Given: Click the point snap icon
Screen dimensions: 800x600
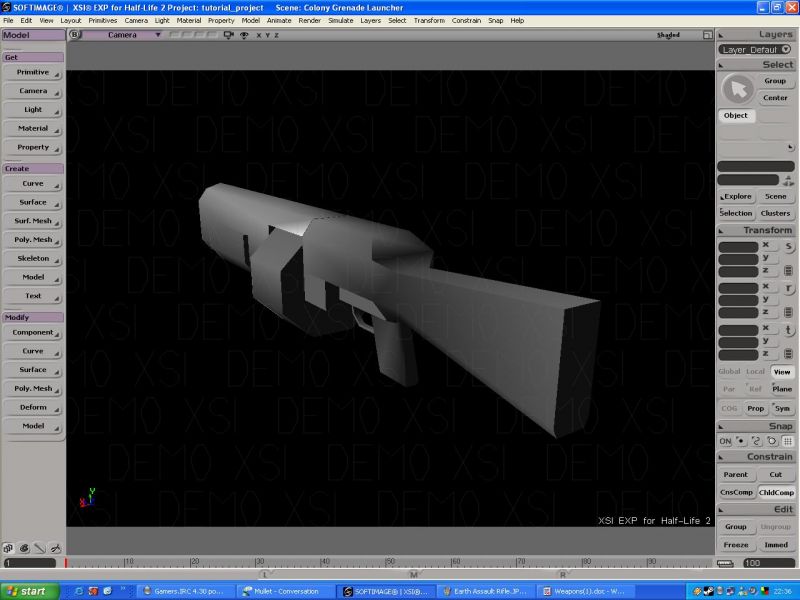Looking at the screenshot, I should coord(741,441).
